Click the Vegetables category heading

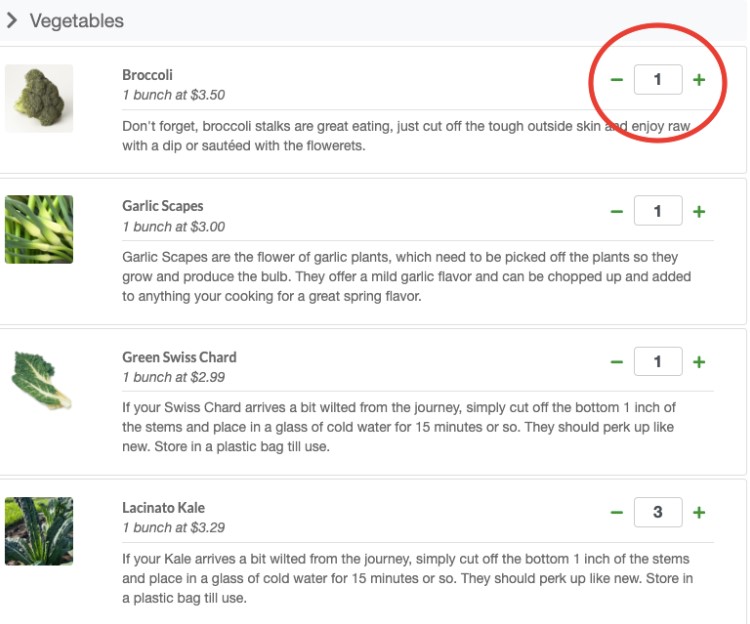click(x=77, y=20)
